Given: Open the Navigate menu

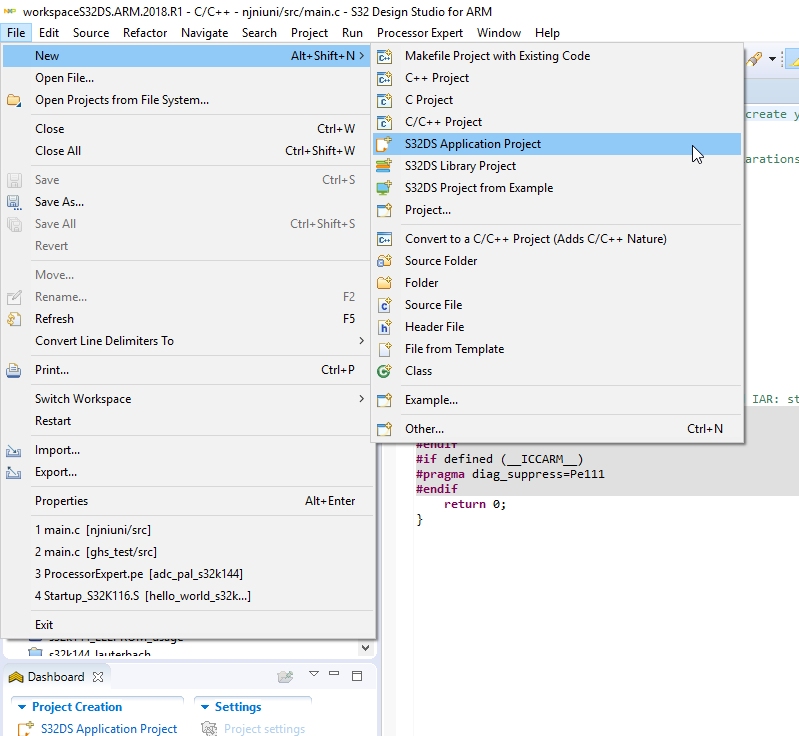Looking at the screenshot, I should click(204, 33).
